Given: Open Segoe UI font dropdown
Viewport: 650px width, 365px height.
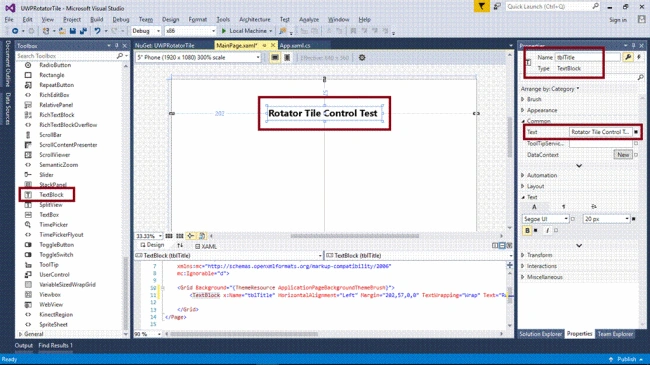Looking at the screenshot, I should coord(545,219).
